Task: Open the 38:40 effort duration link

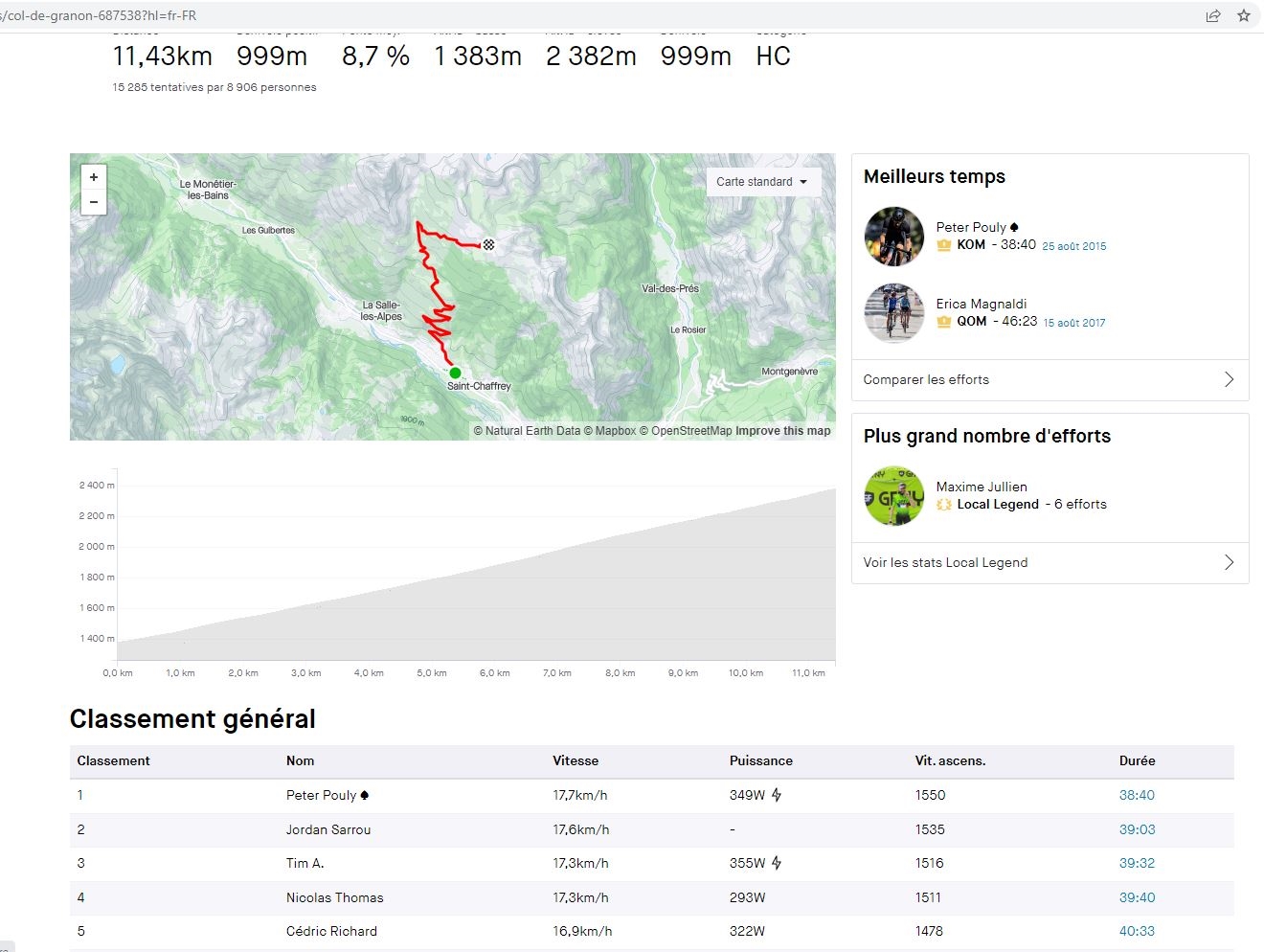Action: click(1137, 795)
